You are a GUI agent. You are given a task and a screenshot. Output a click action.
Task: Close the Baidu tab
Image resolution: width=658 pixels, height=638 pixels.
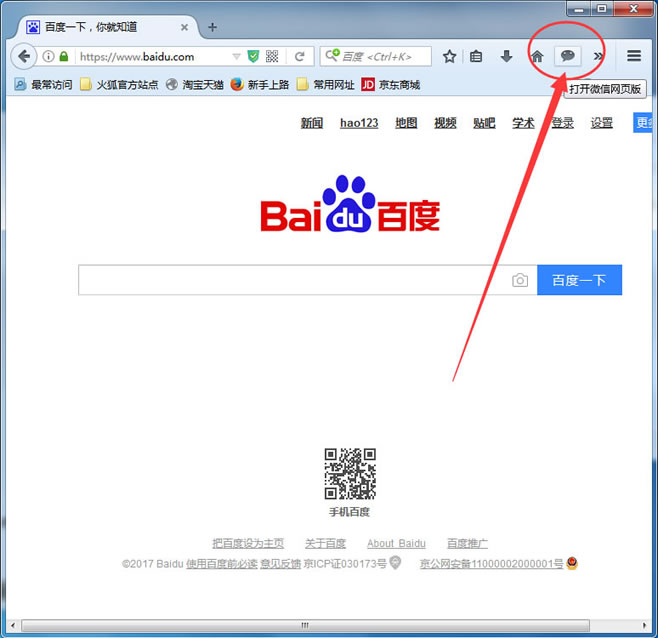point(184,27)
